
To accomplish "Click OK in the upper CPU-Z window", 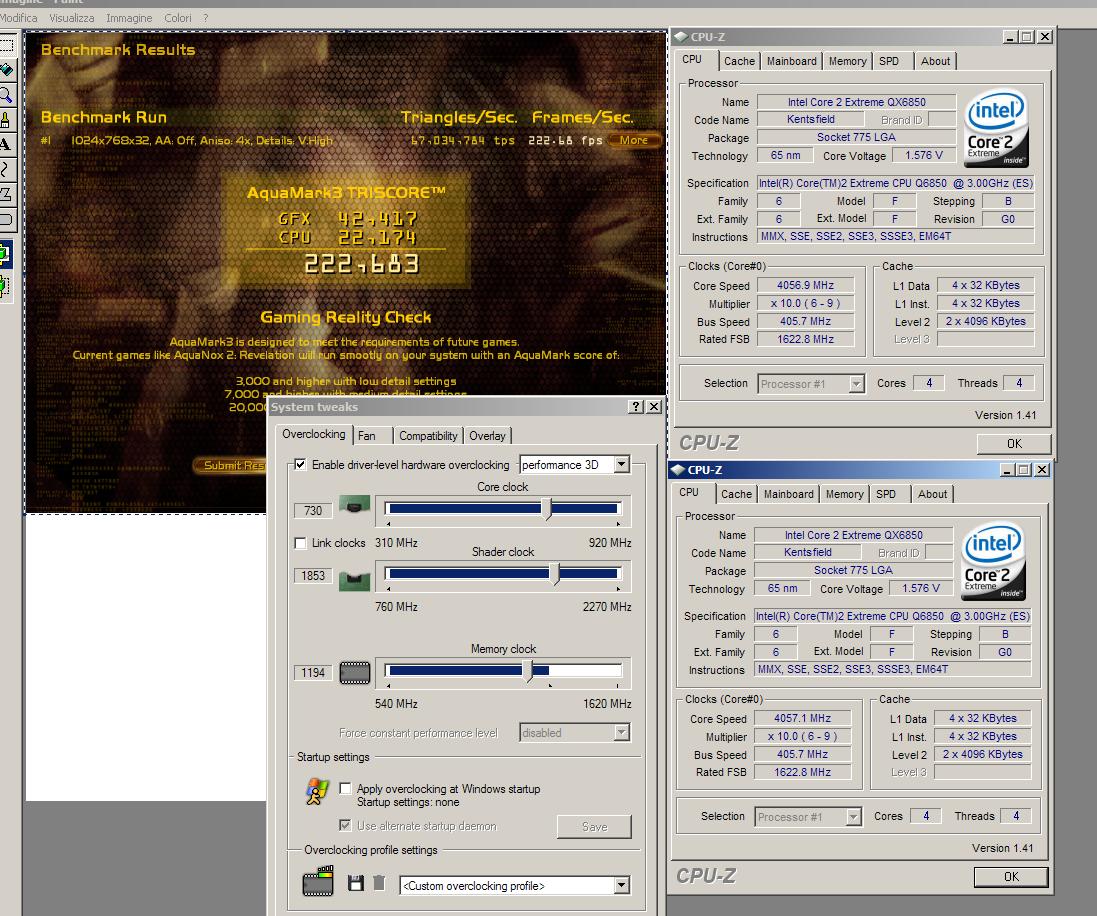I will [1014, 444].
